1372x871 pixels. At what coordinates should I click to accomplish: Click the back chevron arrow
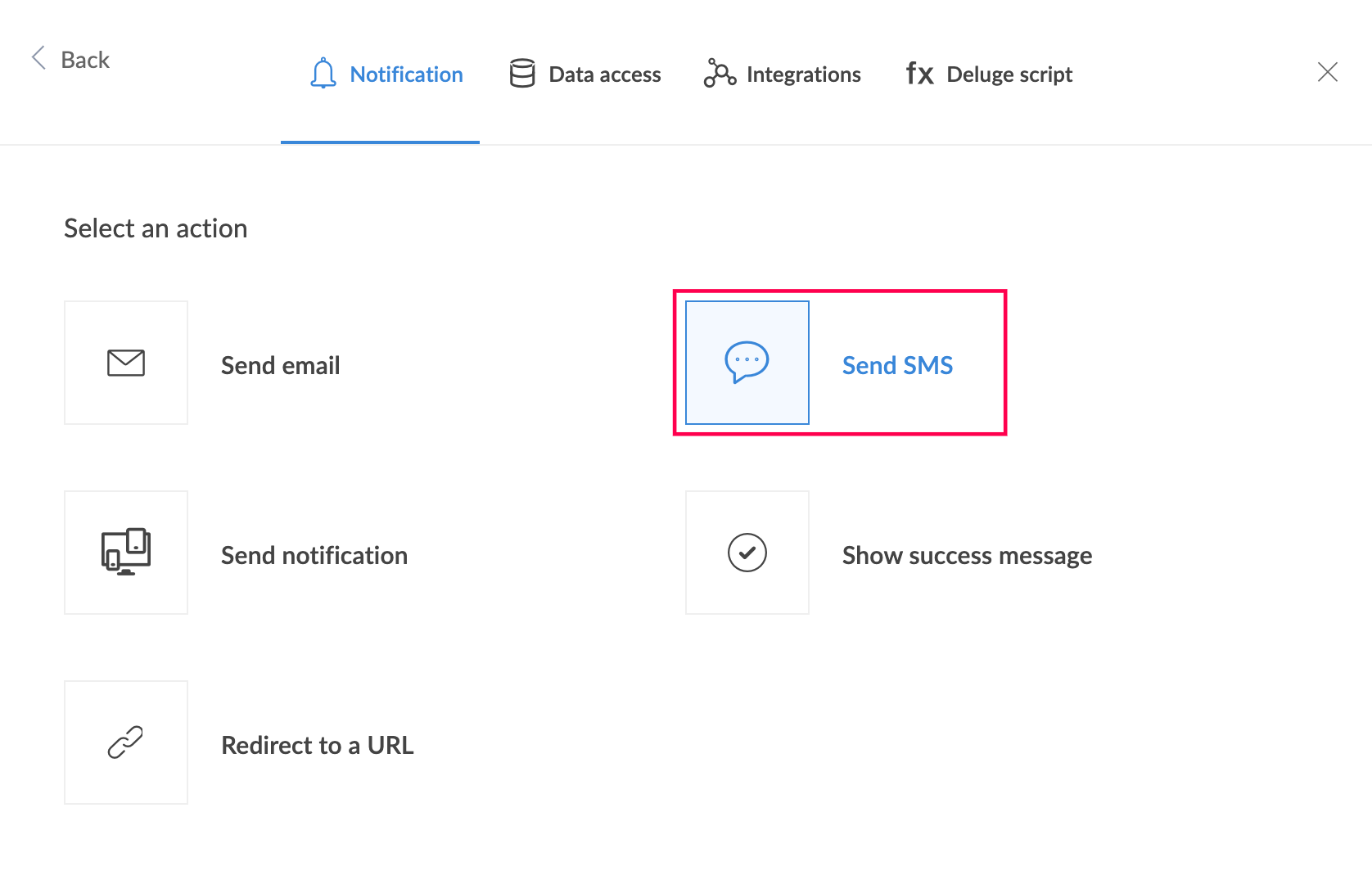[38, 57]
